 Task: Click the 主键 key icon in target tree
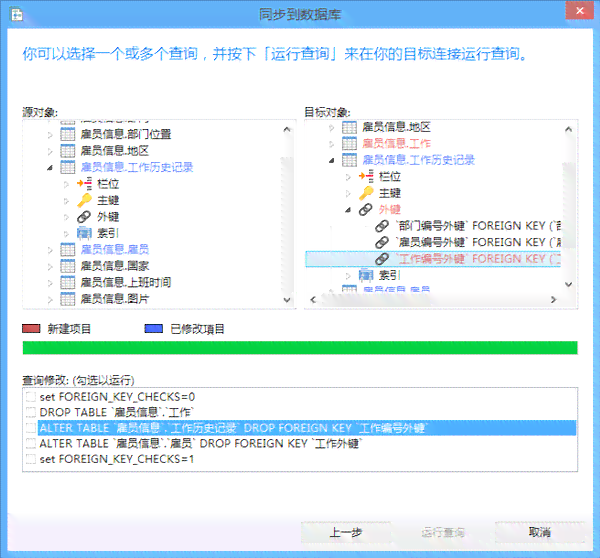tap(366, 193)
